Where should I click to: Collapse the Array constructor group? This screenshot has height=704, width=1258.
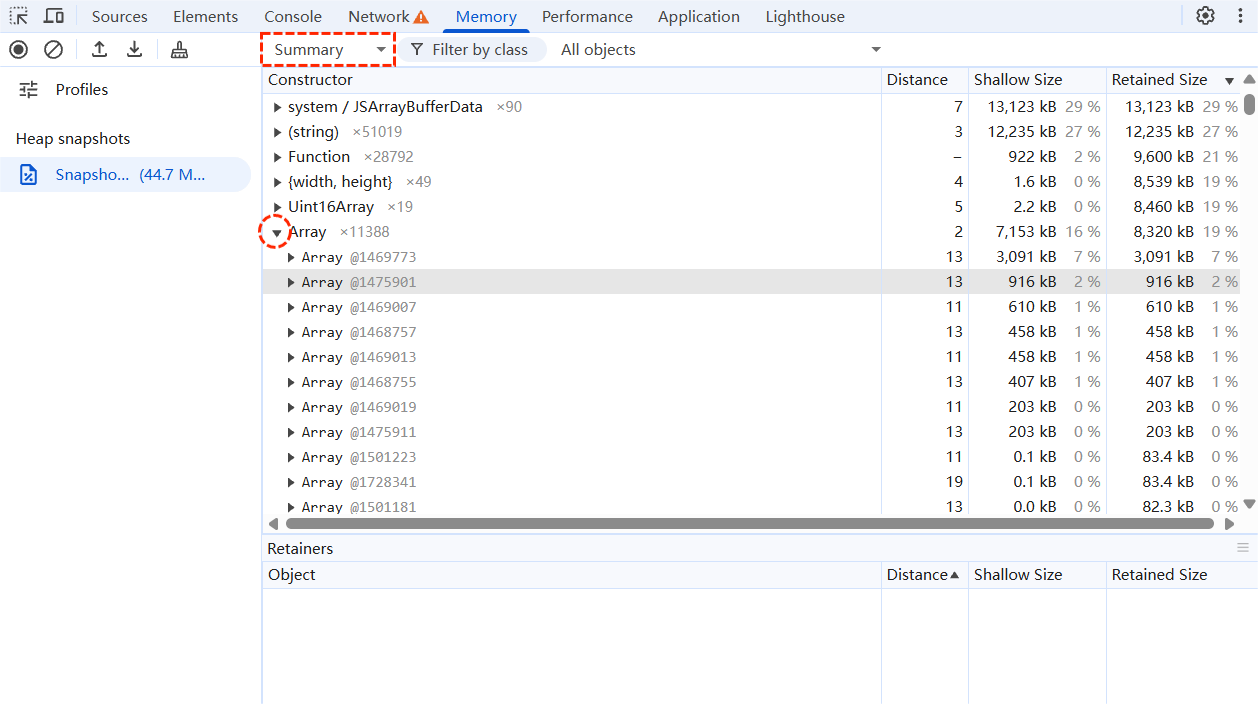point(277,232)
